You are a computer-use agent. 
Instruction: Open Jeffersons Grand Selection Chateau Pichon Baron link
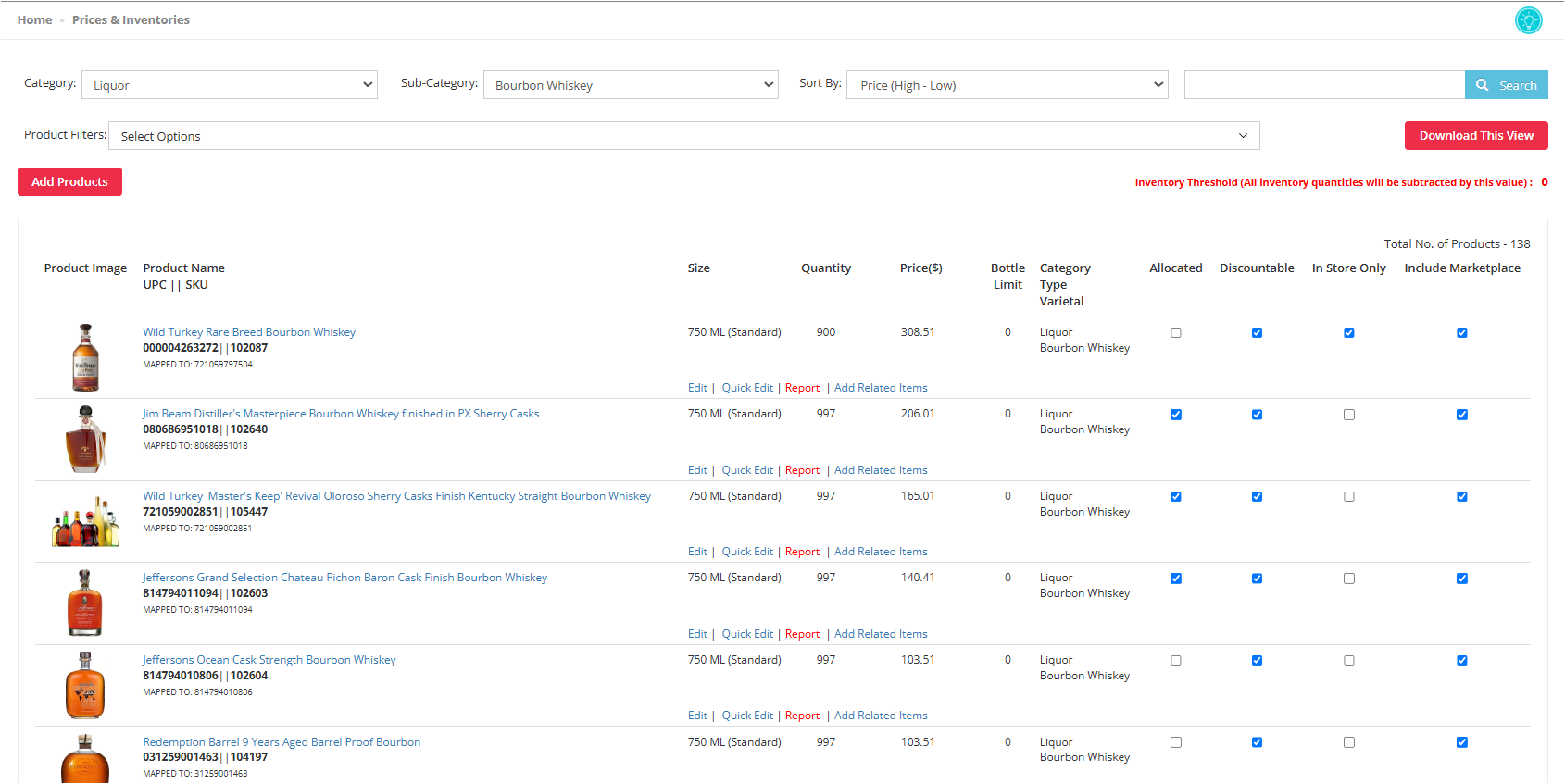pos(345,578)
